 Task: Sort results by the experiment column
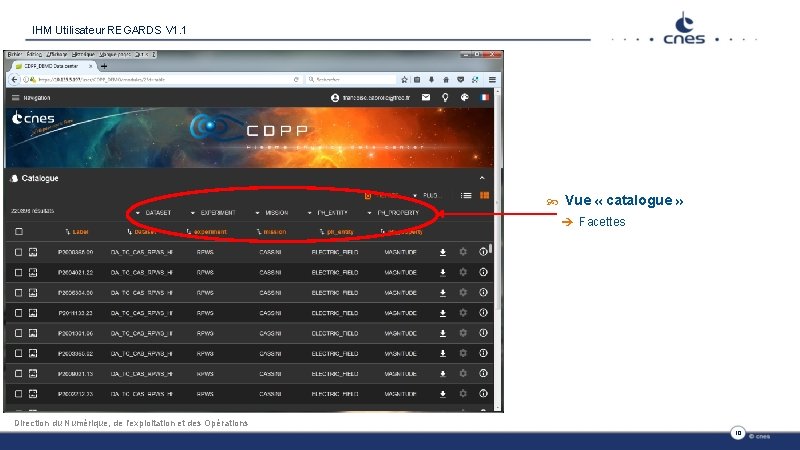(x=206, y=232)
